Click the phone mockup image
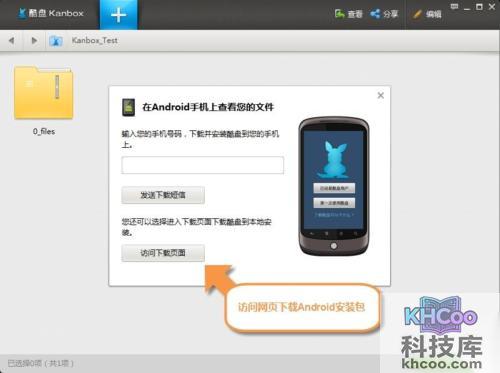 click(x=334, y=186)
